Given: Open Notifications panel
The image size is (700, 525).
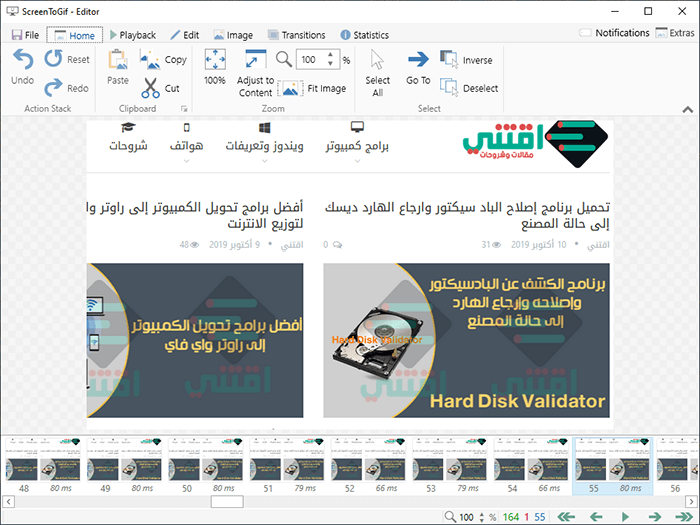Looking at the screenshot, I should click(x=614, y=33).
